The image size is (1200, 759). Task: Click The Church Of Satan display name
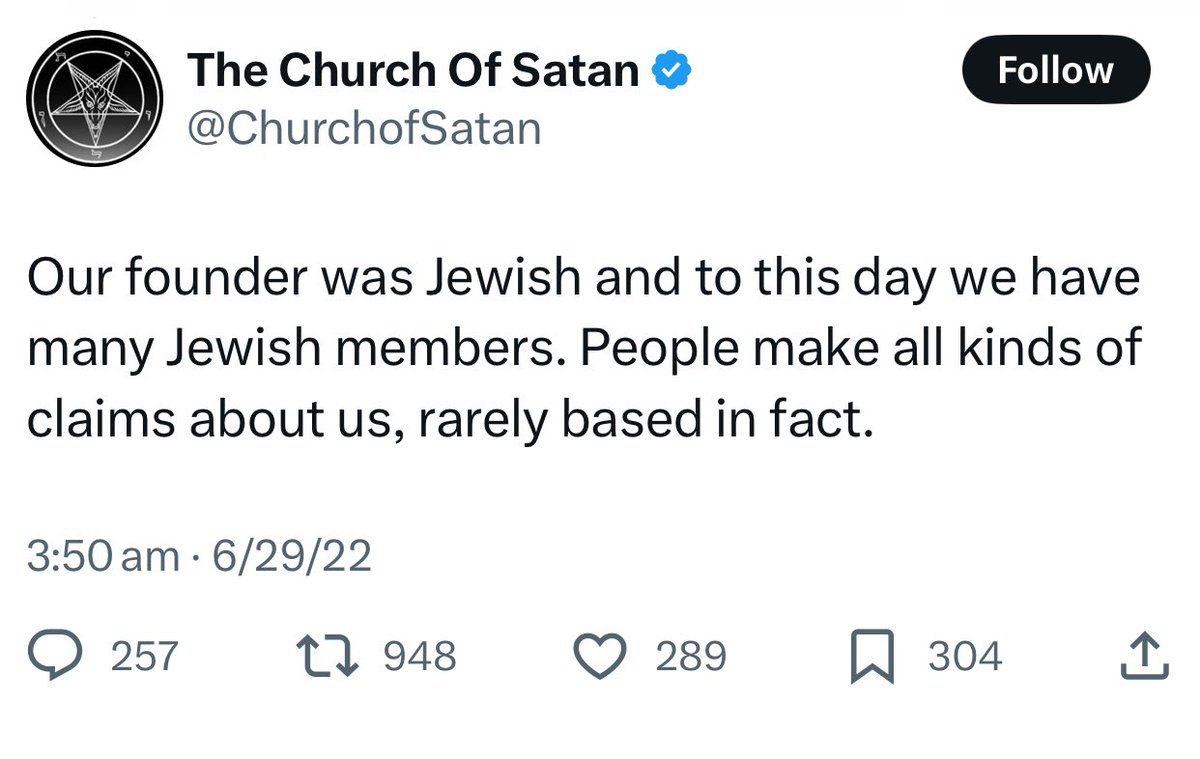pos(413,70)
